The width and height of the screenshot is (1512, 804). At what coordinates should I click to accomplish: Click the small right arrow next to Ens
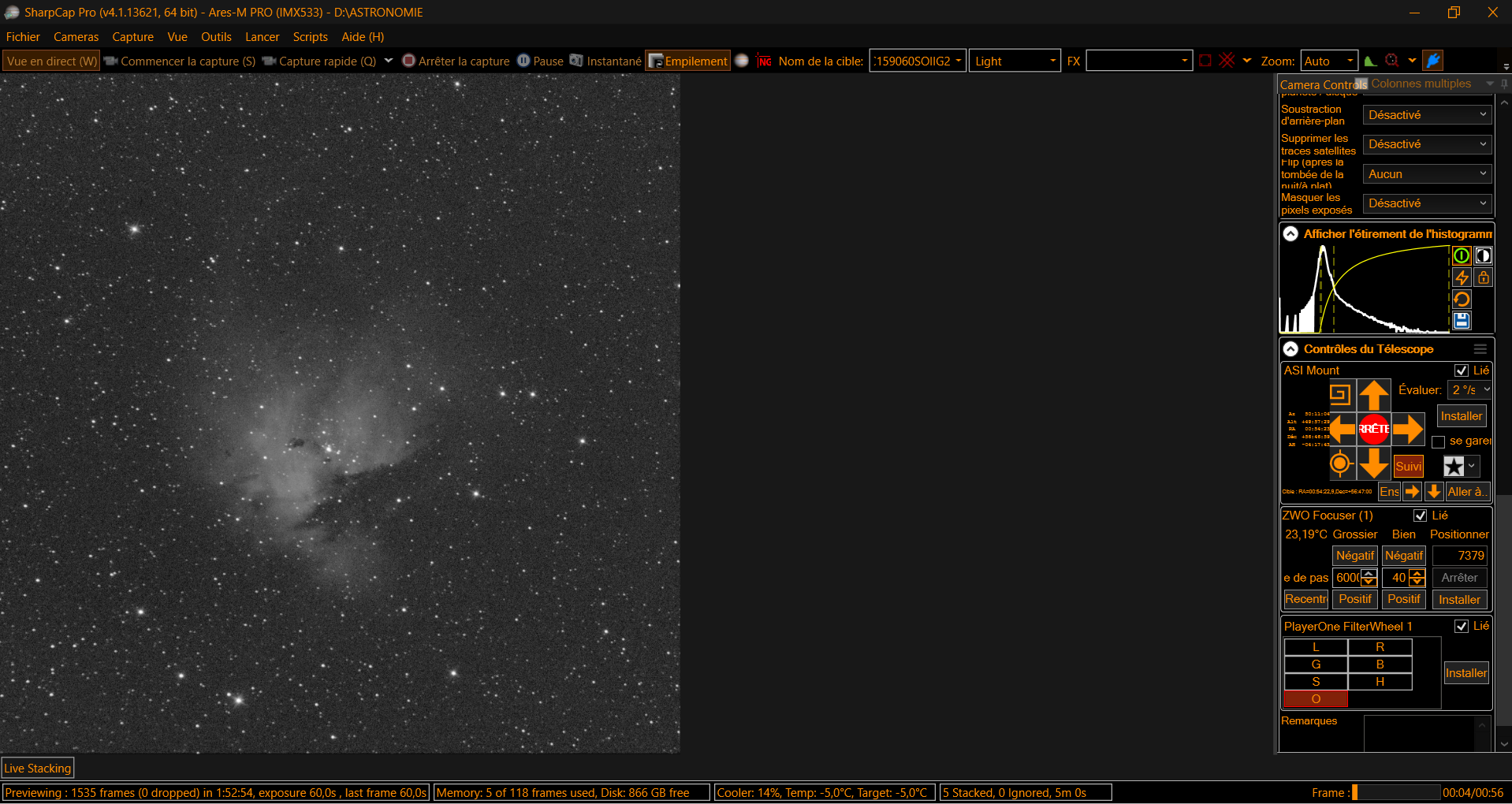tap(1412, 492)
